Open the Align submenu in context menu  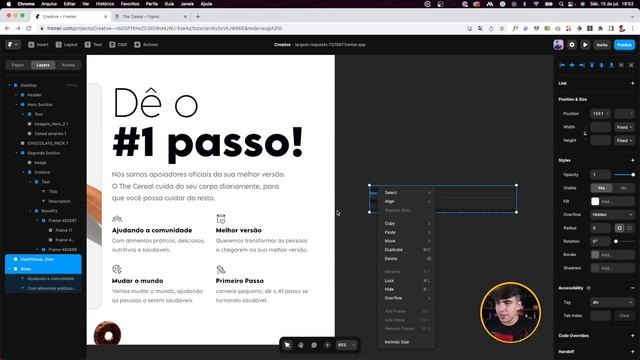(x=407, y=201)
